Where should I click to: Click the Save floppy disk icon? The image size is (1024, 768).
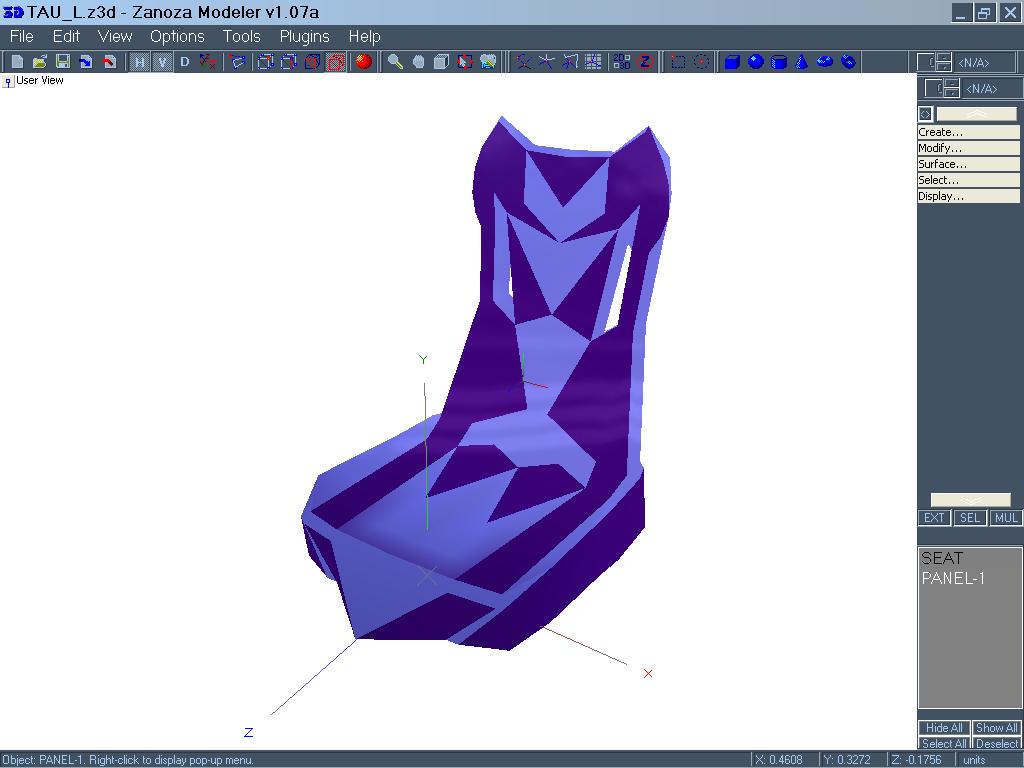[x=62, y=62]
